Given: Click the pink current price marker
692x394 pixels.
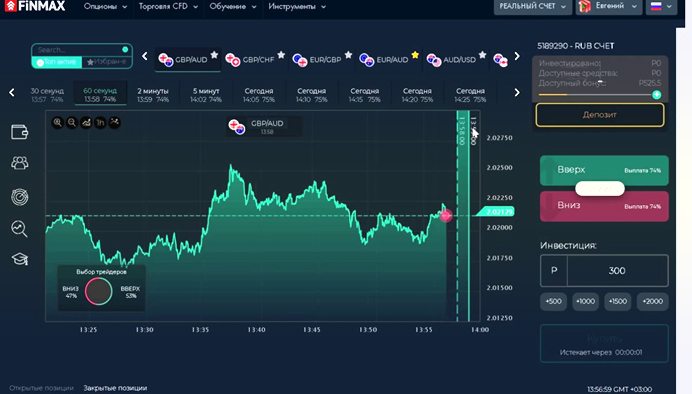Looking at the screenshot, I should click(446, 215).
